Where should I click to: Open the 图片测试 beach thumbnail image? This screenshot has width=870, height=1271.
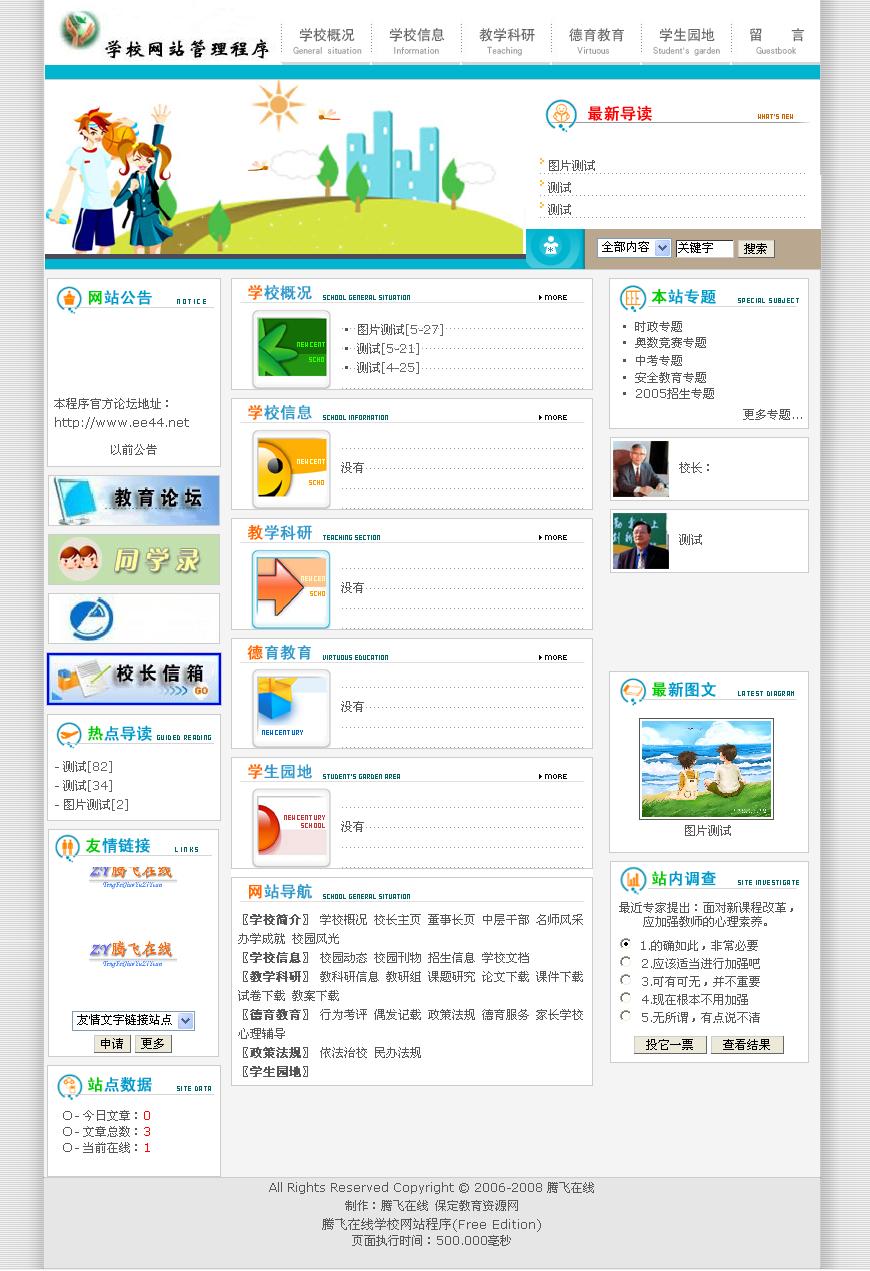[x=706, y=769]
